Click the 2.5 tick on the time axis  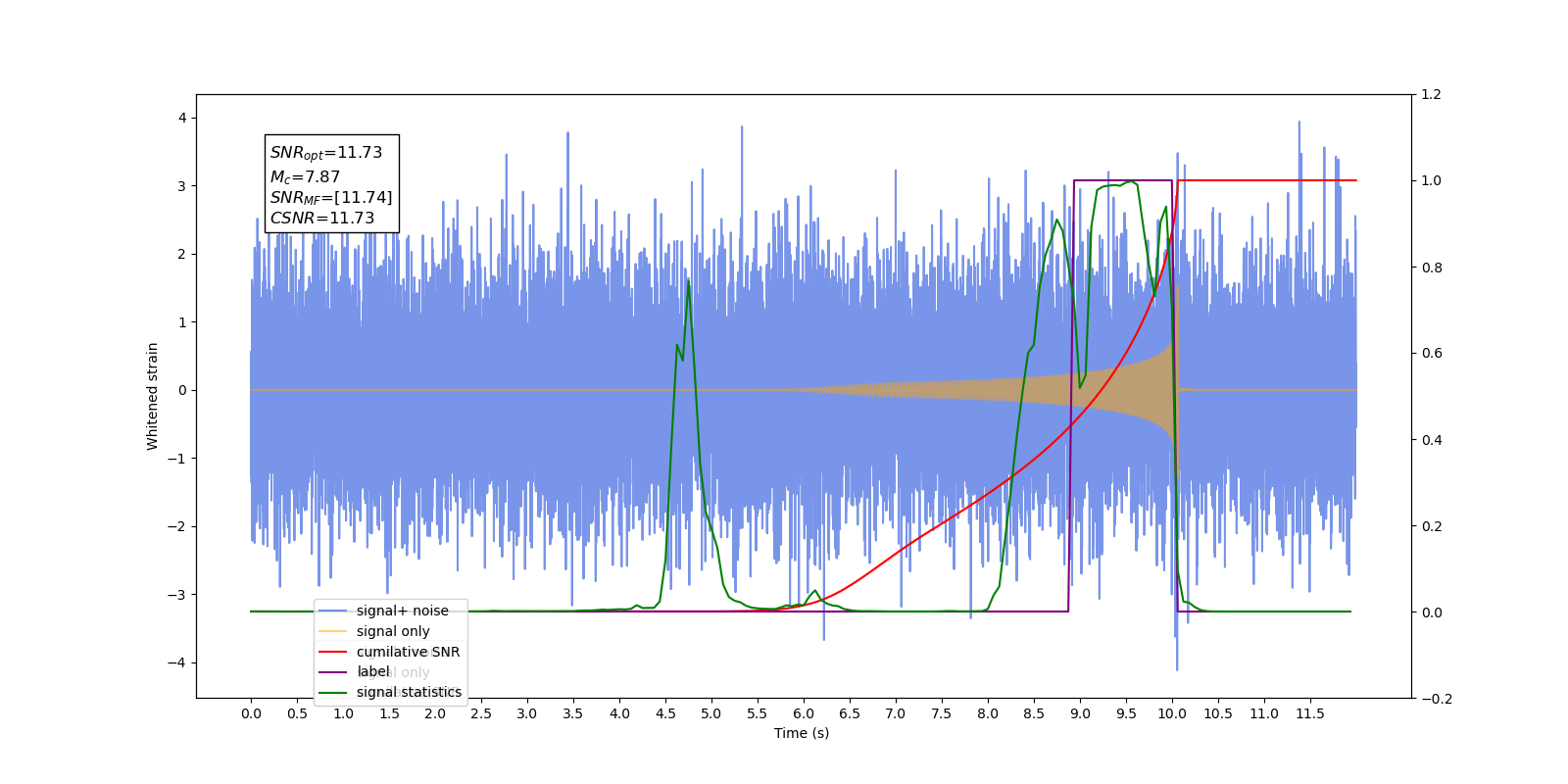click(x=481, y=713)
